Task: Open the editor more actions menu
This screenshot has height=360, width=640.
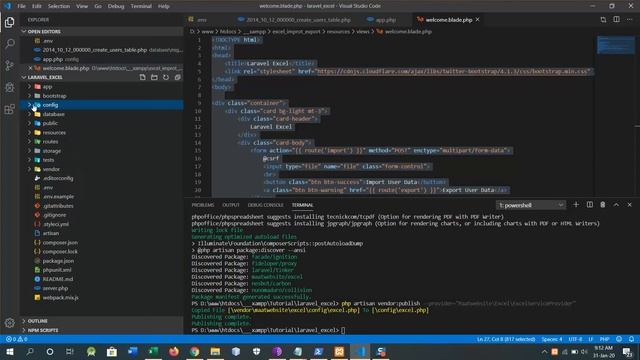Action: tap(629, 20)
